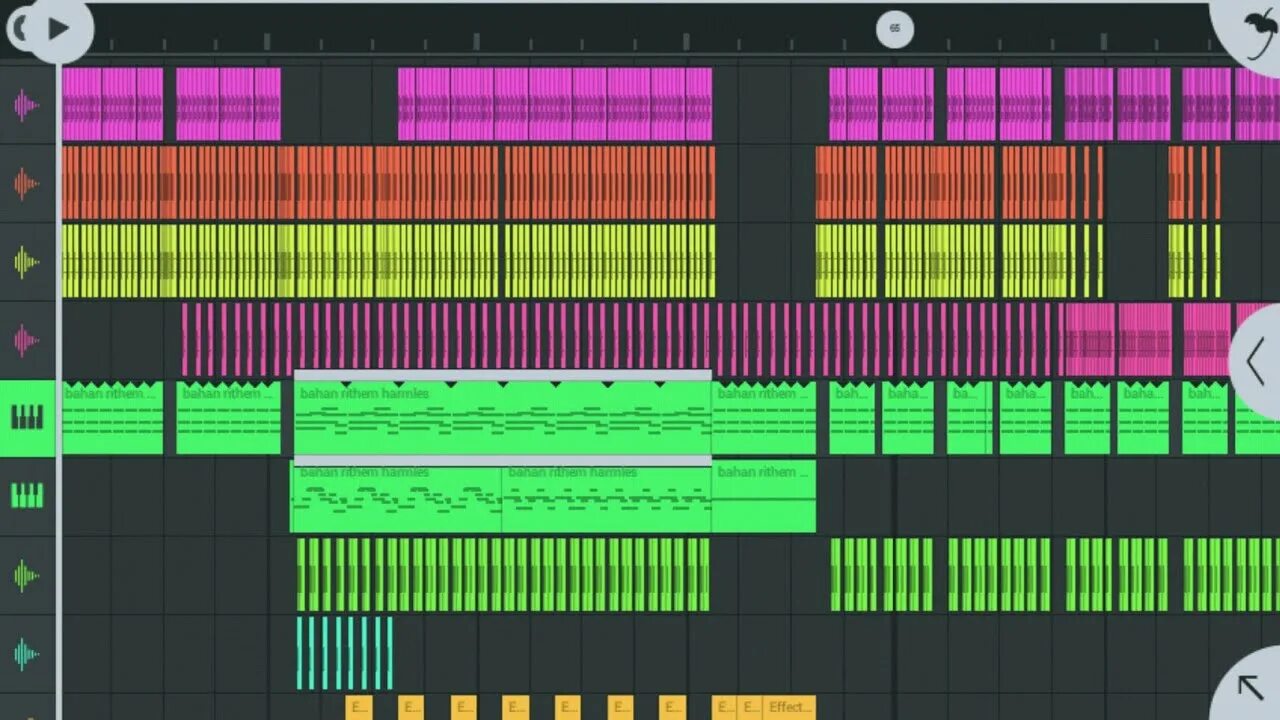Select the first 'bahan rithem' clip on the highlighted piano track
The width and height of the screenshot is (1280, 720).
112,418
